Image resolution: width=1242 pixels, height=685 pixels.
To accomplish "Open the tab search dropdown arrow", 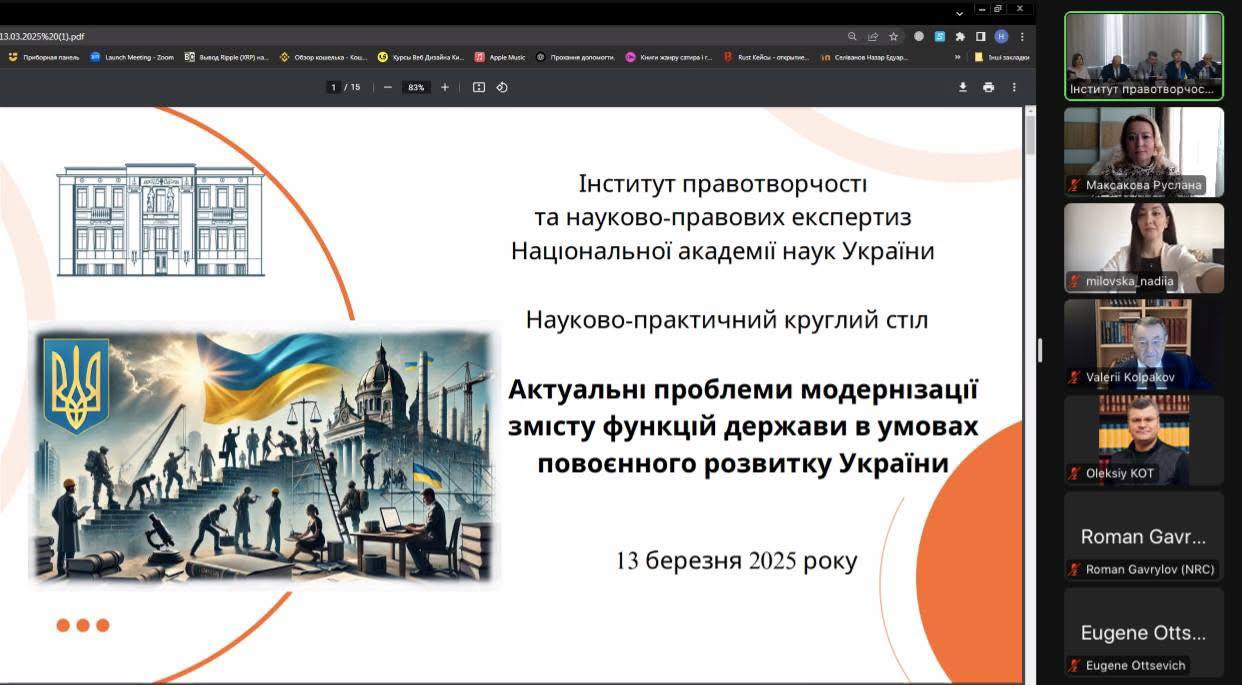I will click(x=959, y=12).
